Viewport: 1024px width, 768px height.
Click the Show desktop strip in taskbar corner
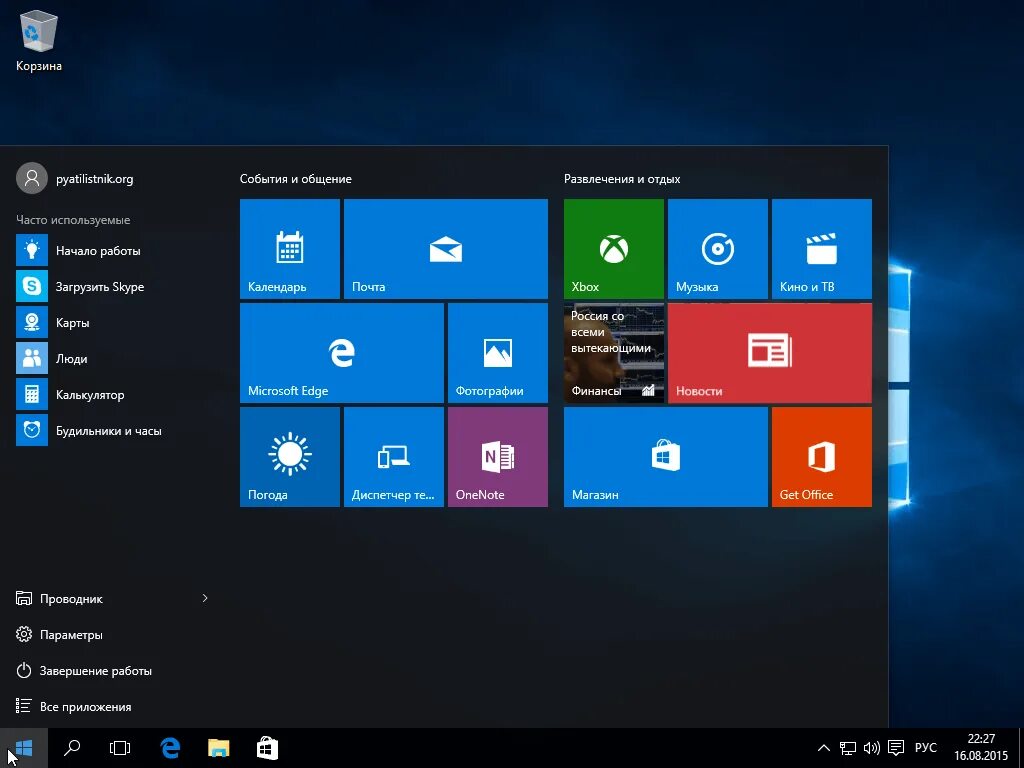tap(1021, 748)
